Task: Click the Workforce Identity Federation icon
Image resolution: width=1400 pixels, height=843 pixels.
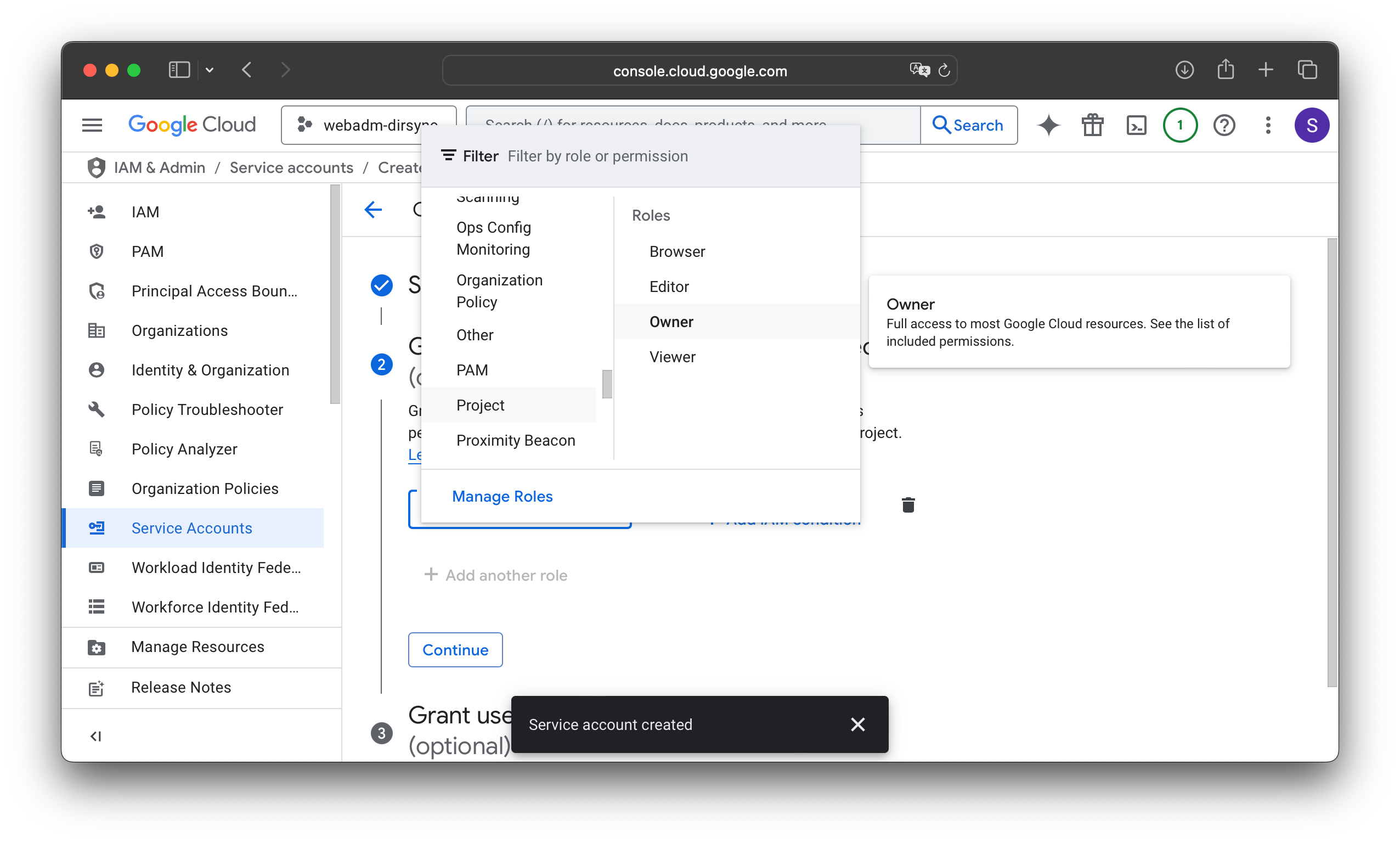Action: tap(96, 606)
